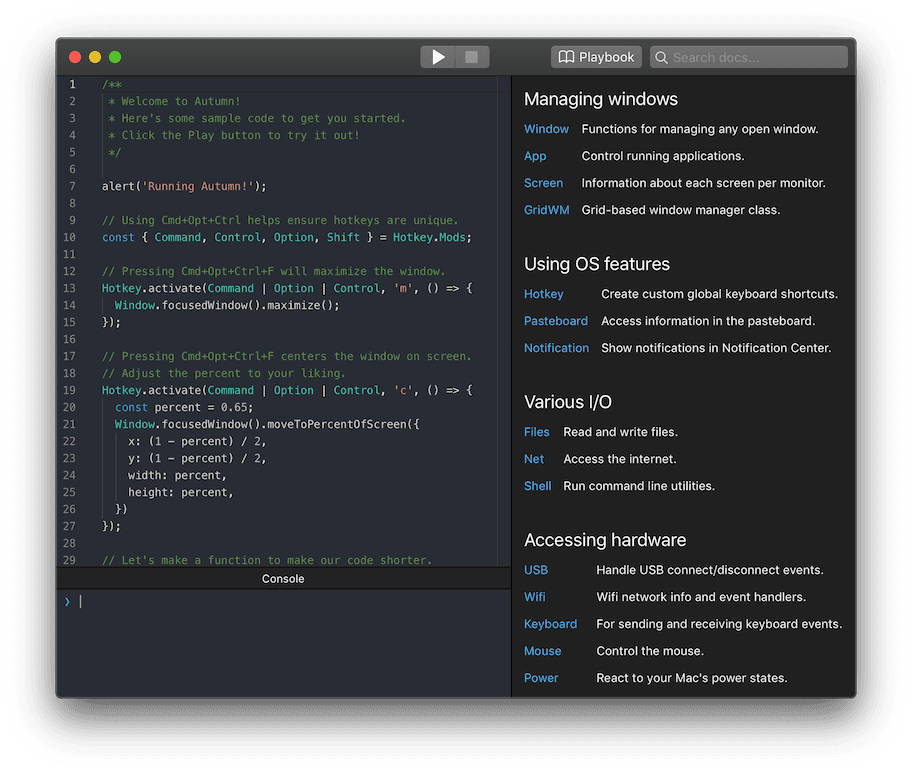Click the Console header bar
Image resolution: width=912 pixels, height=772 pixels.
coord(283,578)
